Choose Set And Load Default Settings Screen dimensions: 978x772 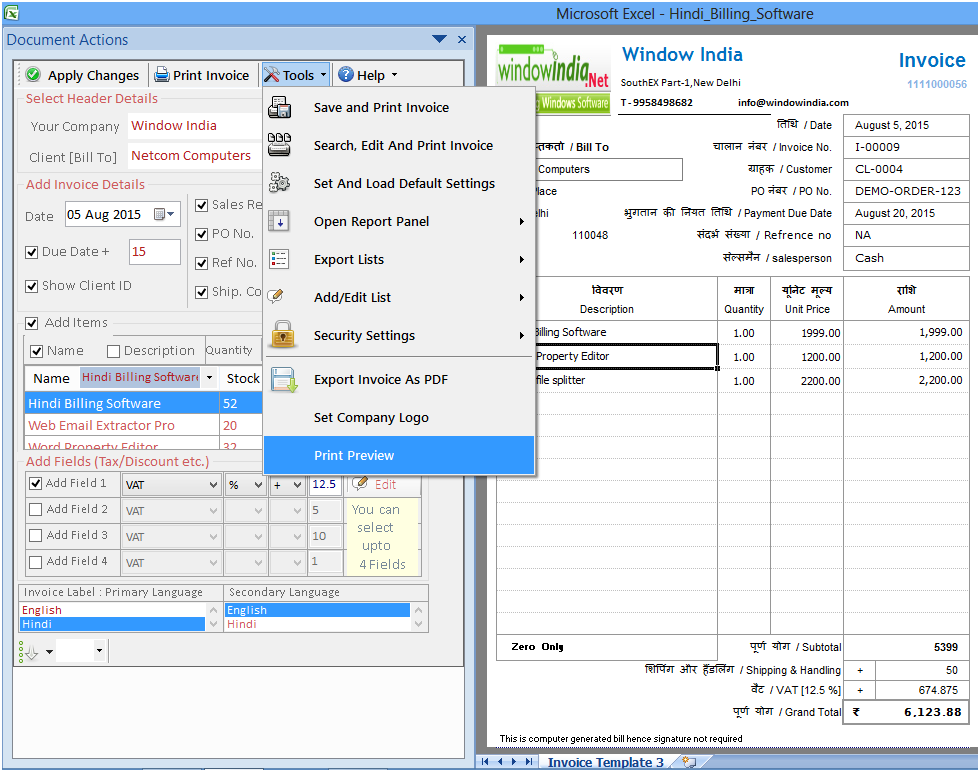[399, 183]
